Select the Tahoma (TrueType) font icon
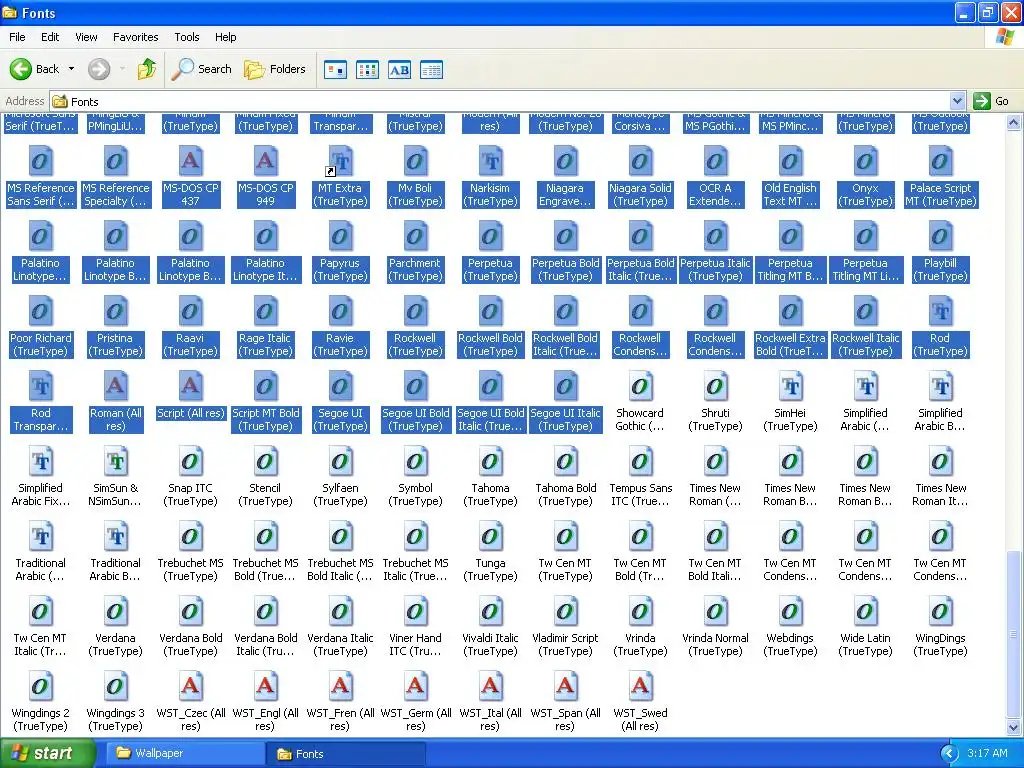Image resolution: width=1024 pixels, height=768 pixels. [x=490, y=462]
